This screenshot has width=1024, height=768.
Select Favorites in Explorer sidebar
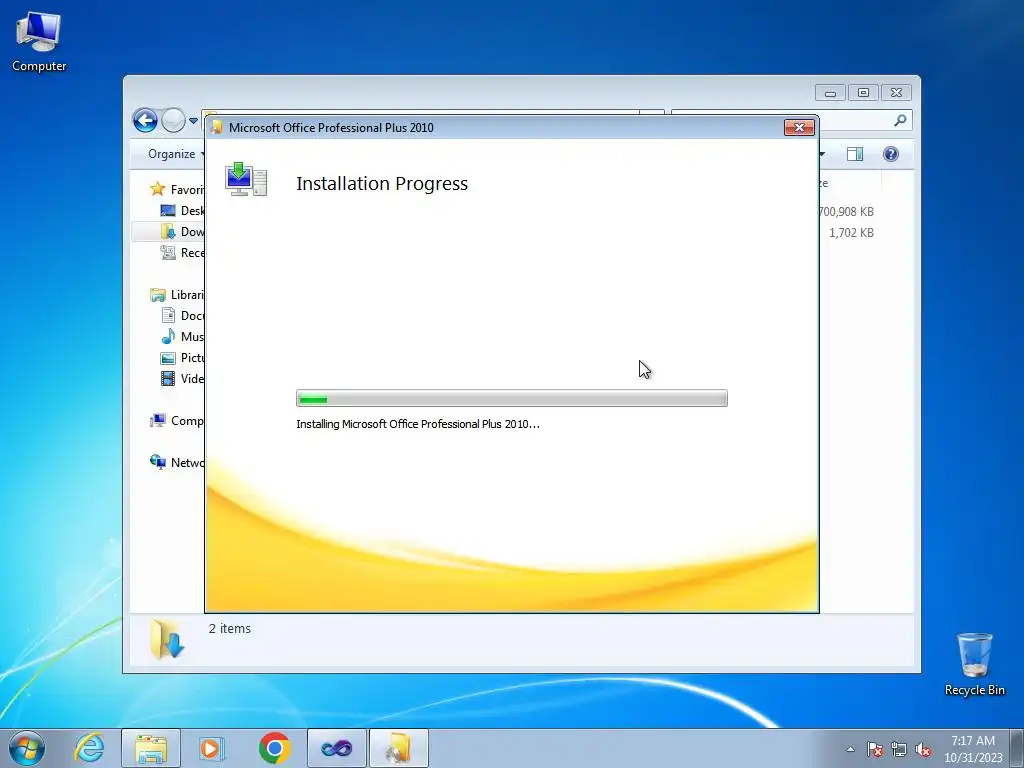click(176, 189)
